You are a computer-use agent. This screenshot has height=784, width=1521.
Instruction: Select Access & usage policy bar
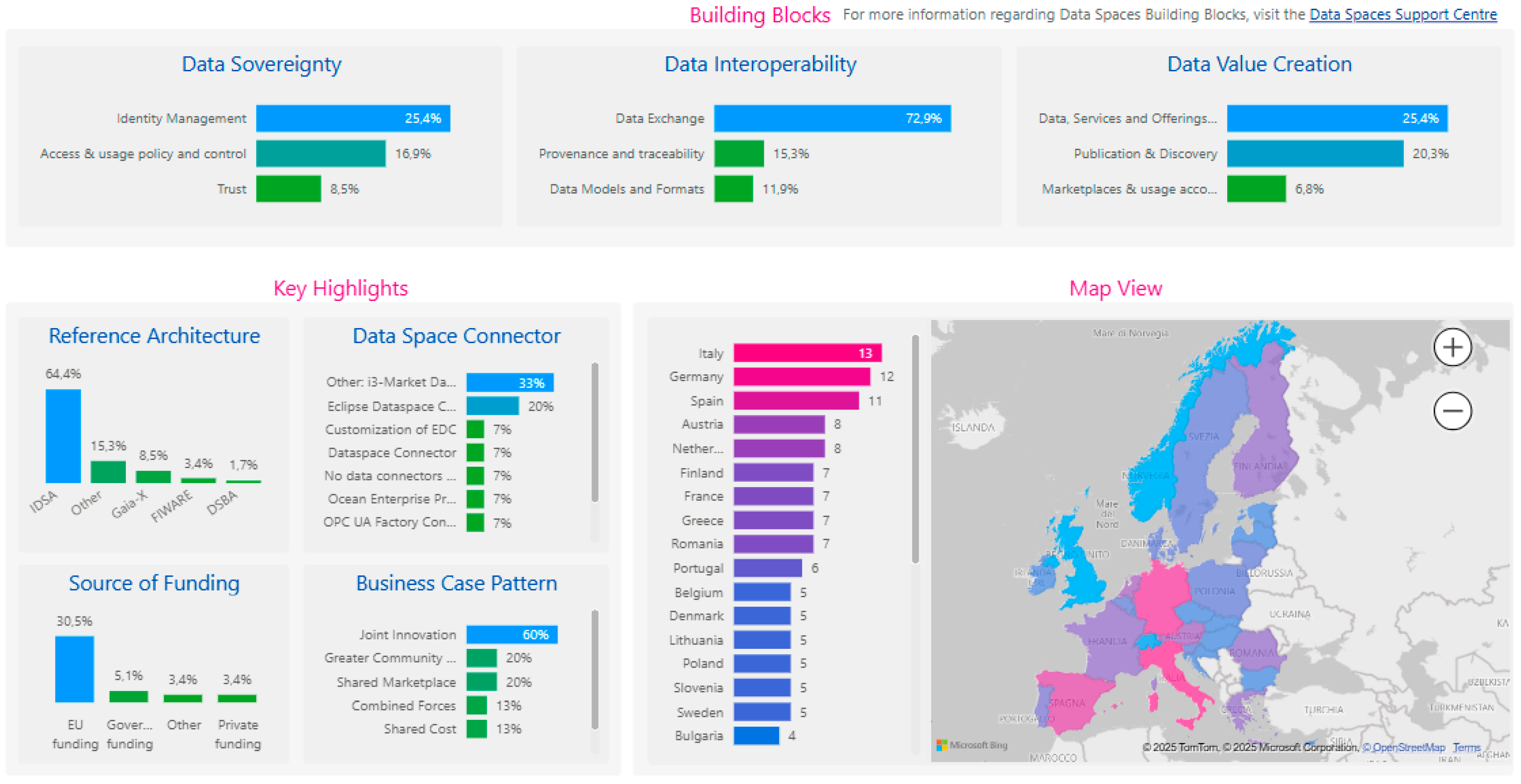[321, 154]
